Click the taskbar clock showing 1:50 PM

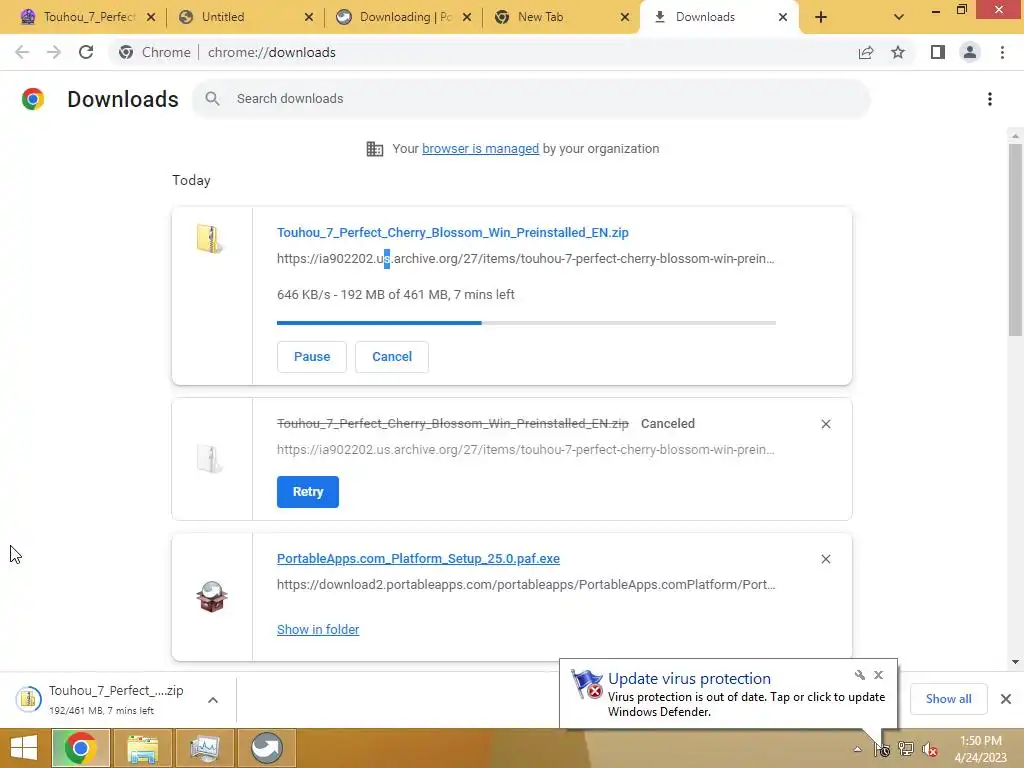[x=980, y=749]
